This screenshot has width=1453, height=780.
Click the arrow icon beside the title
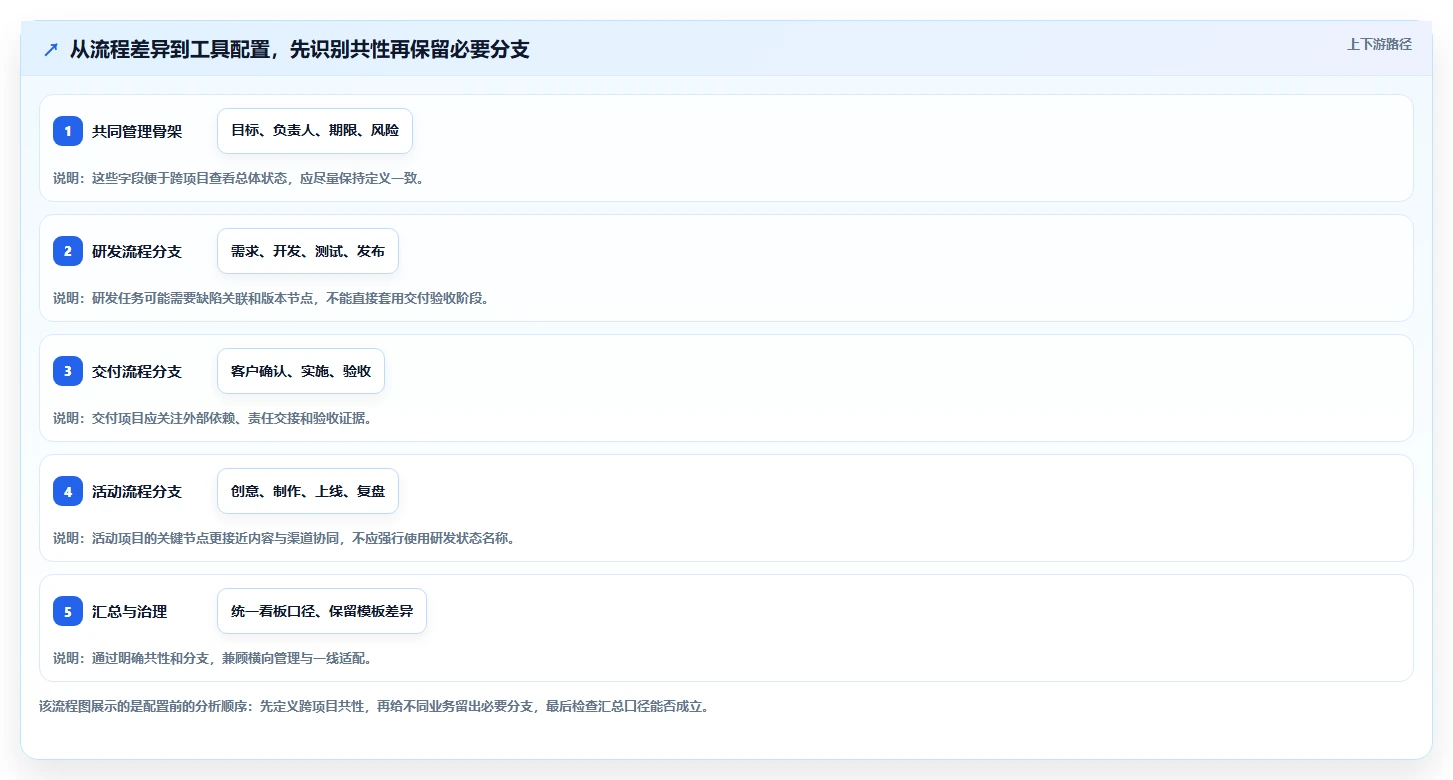pyautogui.click(x=51, y=50)
